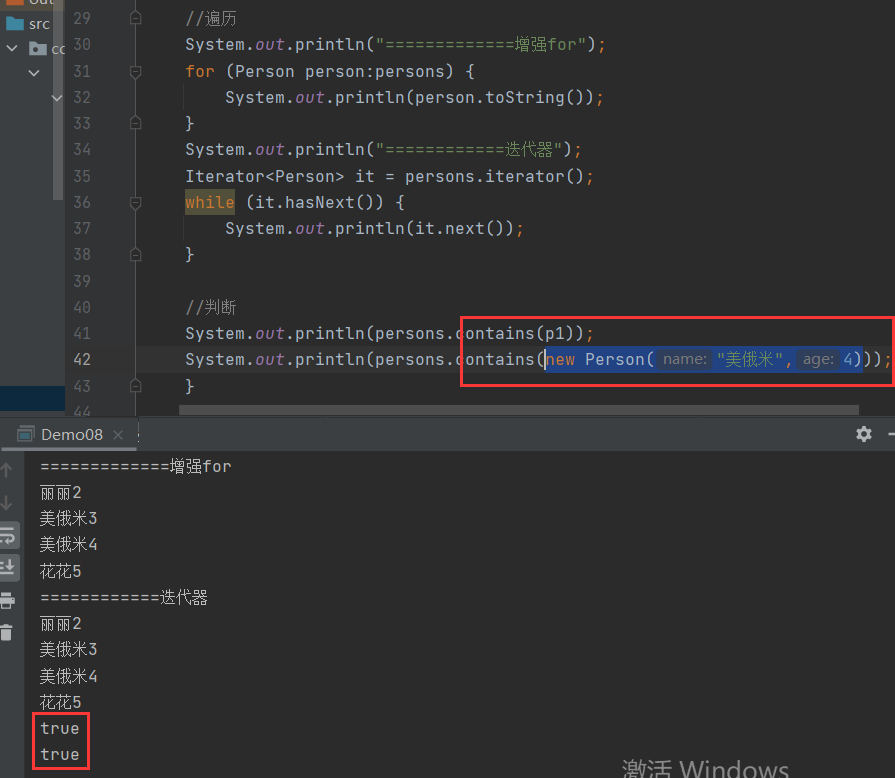Click the print console output icon
The width and height of the screenshot is (895, 778).
pyautogui.click(x=7, y=600)
